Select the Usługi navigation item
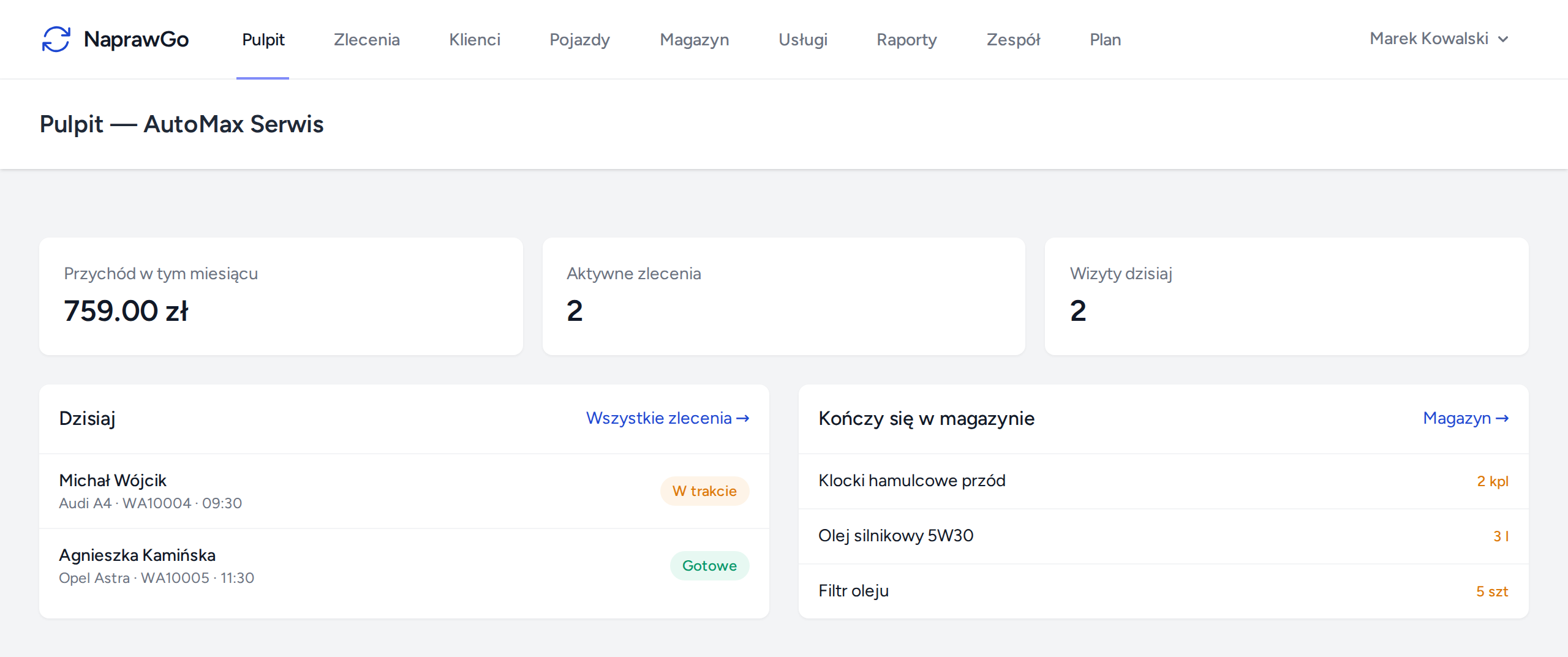This screenshot has height=657, width=1568. pyautogui.click(x=802, y=39)
